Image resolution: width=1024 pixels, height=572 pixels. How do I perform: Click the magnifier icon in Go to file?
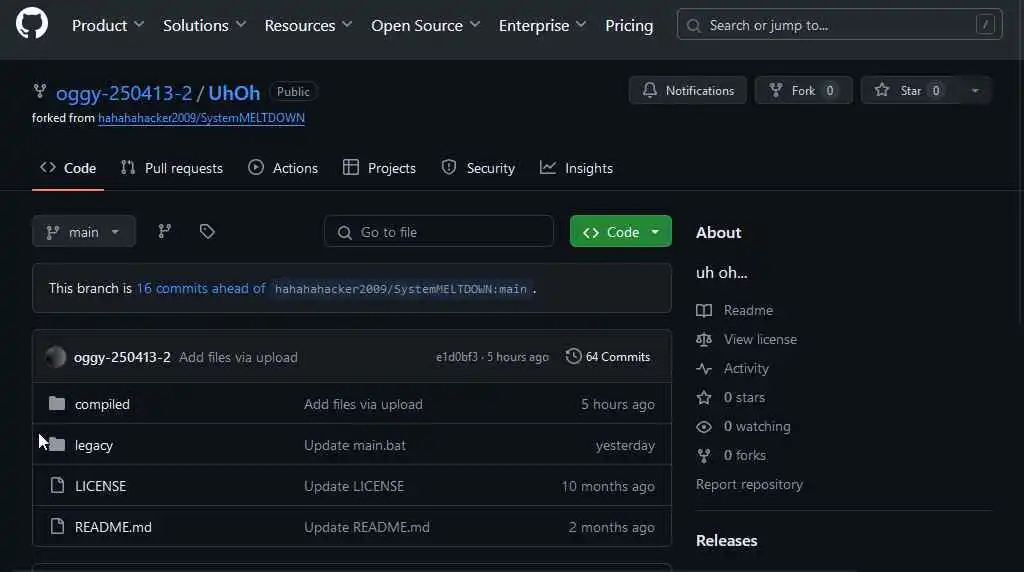click(344, 232)
